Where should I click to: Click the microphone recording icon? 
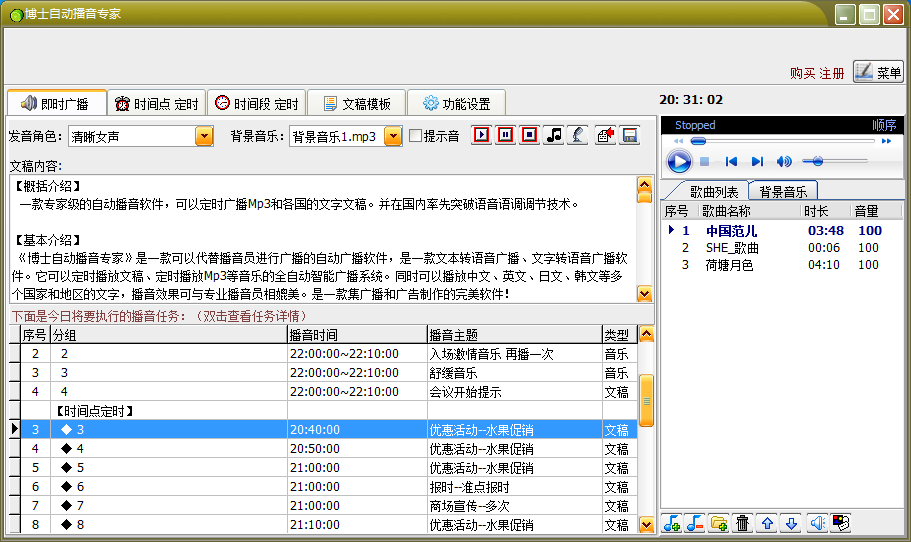tap(578, 135)
